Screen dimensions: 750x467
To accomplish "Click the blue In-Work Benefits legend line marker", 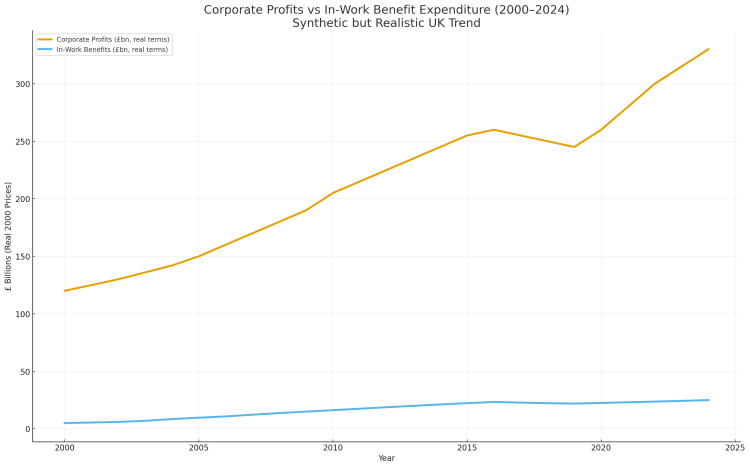I will (x=45, y=48).
